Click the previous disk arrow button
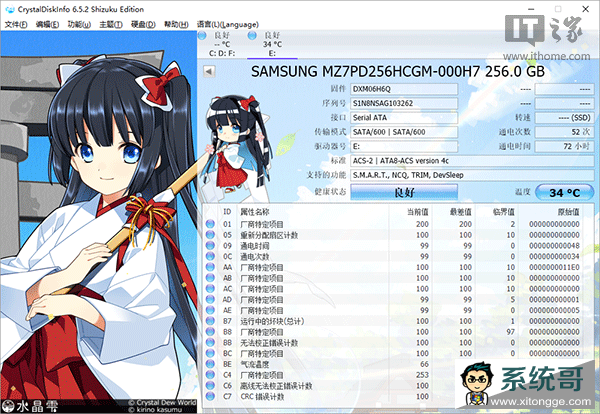The width and height of the screenshot is (600, 414). (209, 71)
